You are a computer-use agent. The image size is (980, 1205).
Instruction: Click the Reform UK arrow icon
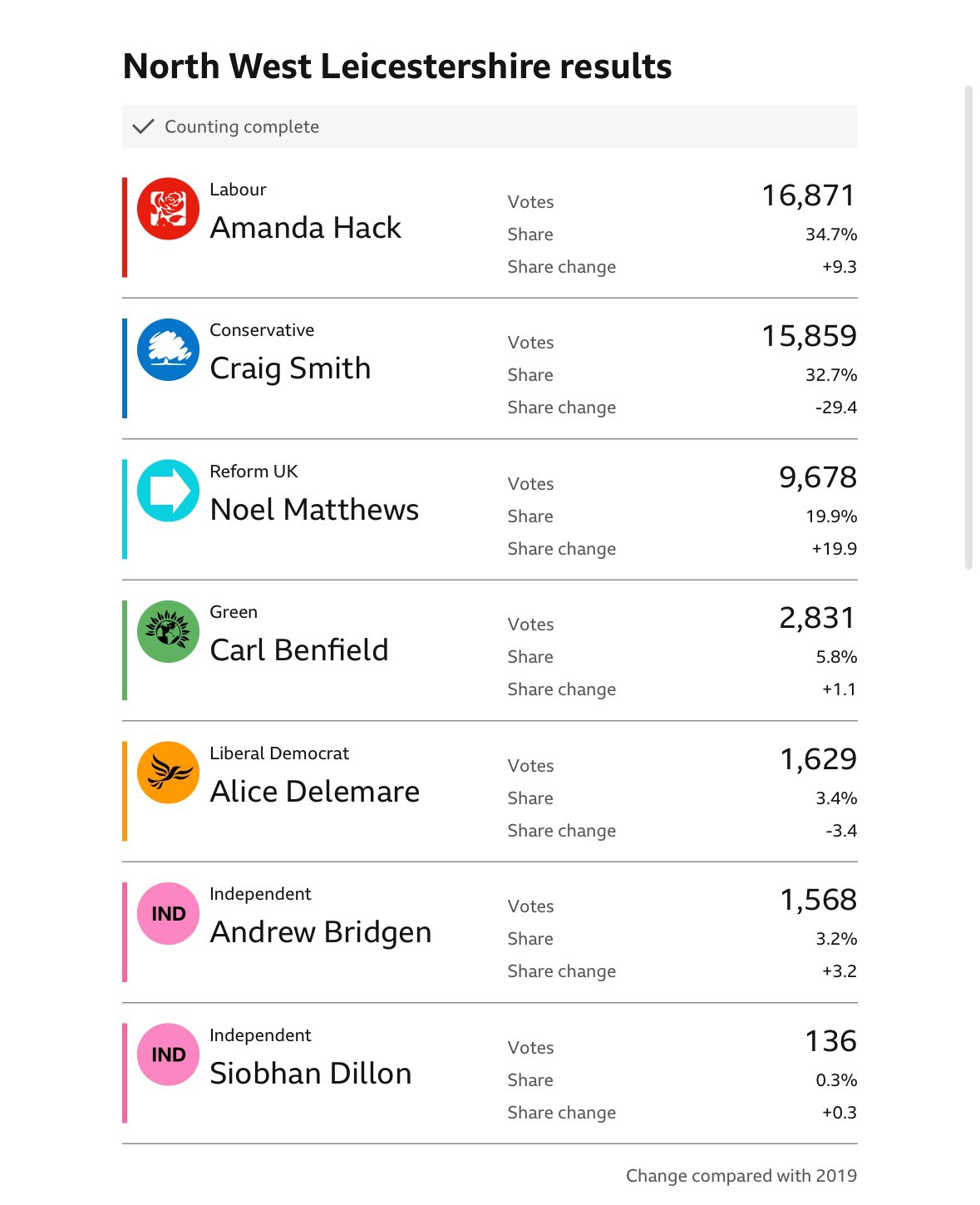pos(168,491)
